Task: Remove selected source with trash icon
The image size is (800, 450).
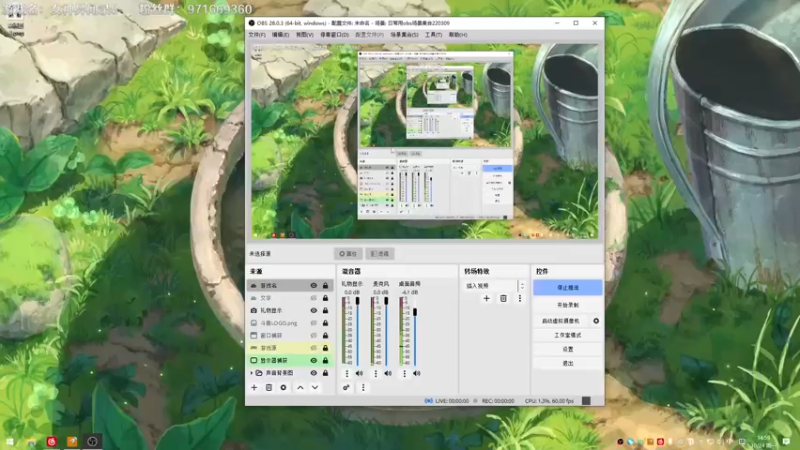Action: tap(269, 388)
